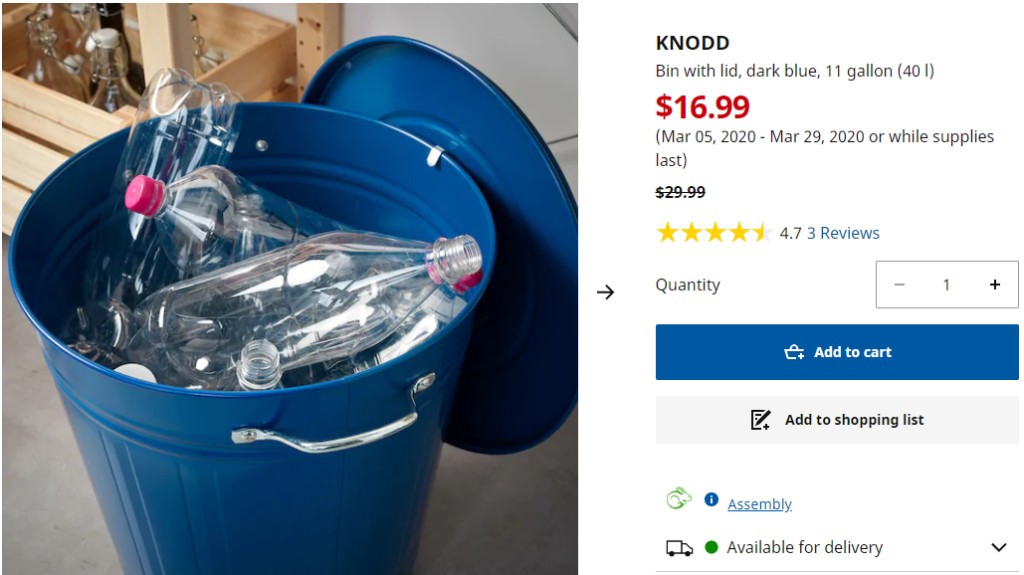
Task: Click the crossed-out $29.99 price
Action: point(680,192)
